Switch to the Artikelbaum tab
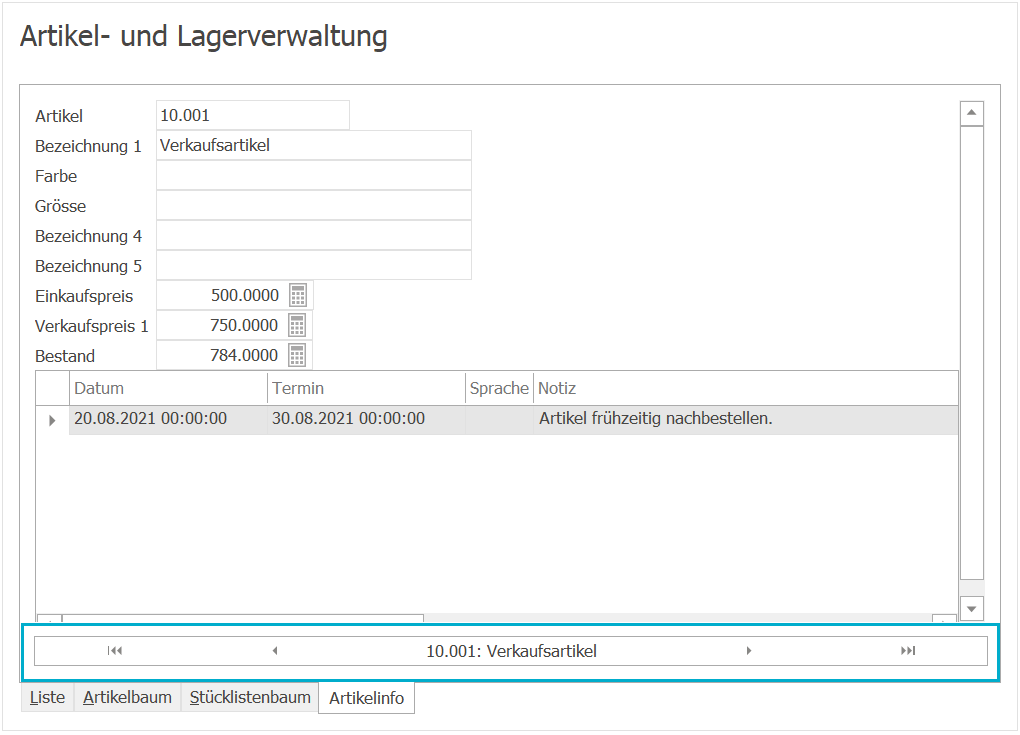 tap(128, 697)
